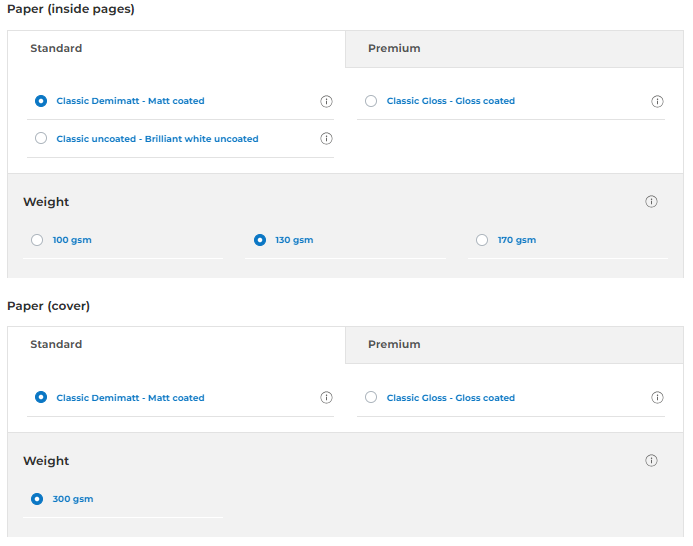Select the 300 gsm cover weight
Image resolution: width=693 pixels, height=546 pixels.
(x=37, y=499)
